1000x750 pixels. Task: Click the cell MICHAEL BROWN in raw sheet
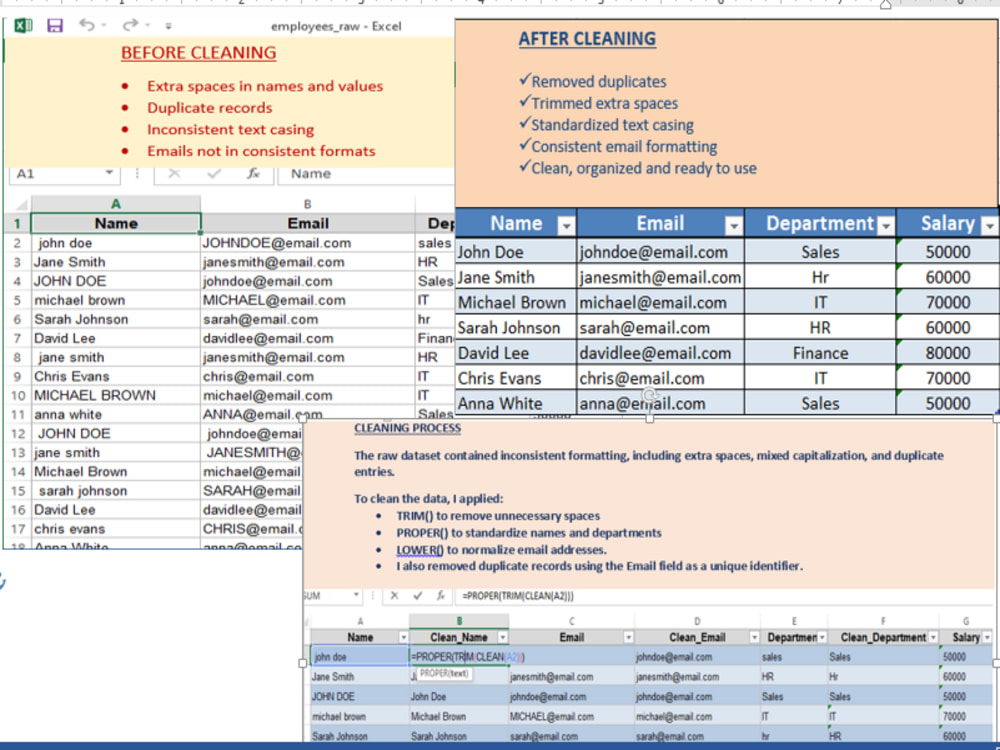115,395
